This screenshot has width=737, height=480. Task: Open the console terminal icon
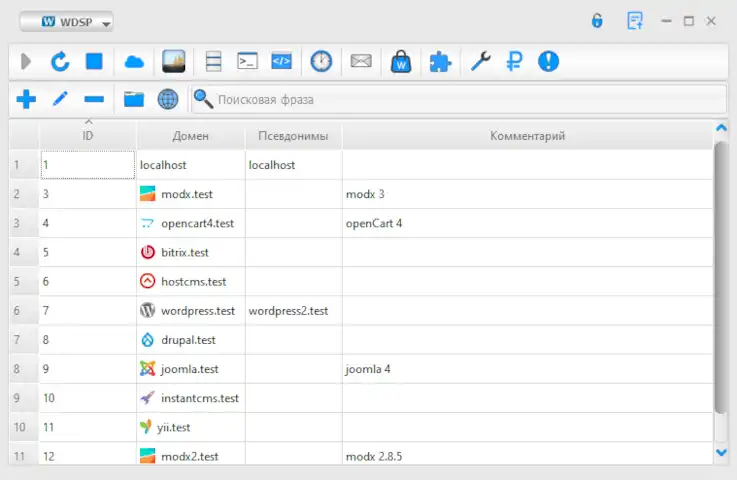(x=247, y=61)
